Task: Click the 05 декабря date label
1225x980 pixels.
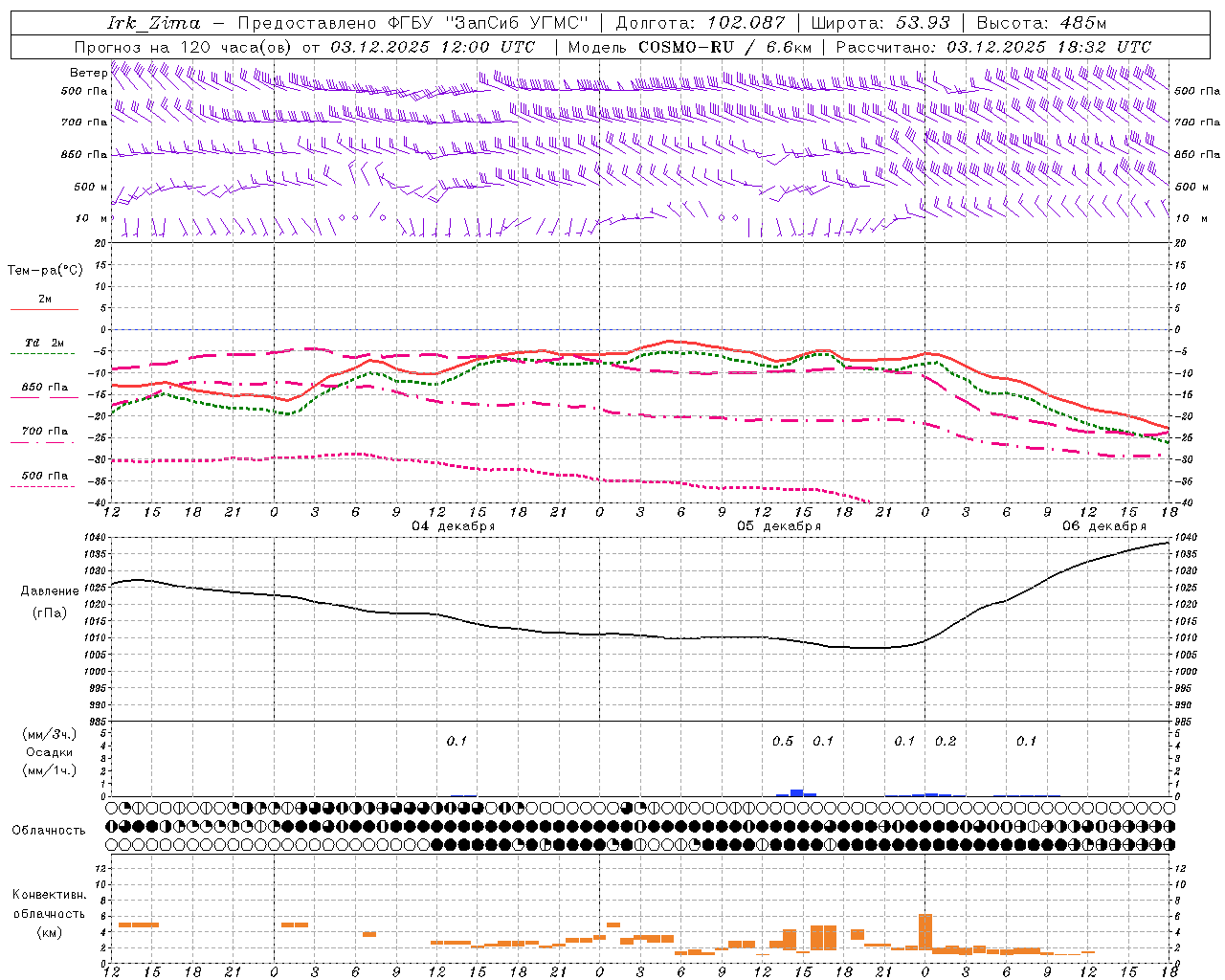Action: click(778, 526)
